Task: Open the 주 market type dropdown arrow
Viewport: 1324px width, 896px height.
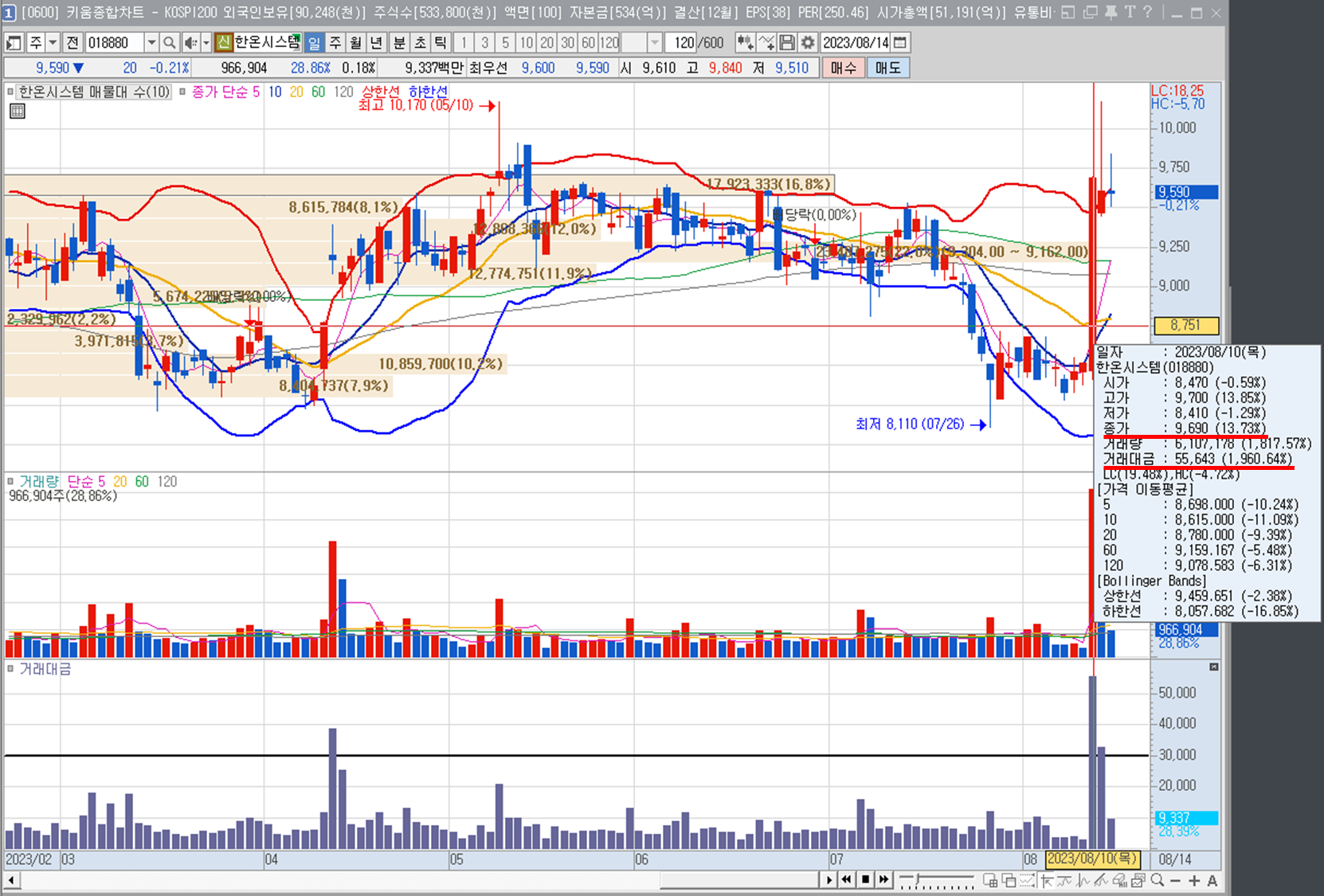Action: [x=53, y=42]
